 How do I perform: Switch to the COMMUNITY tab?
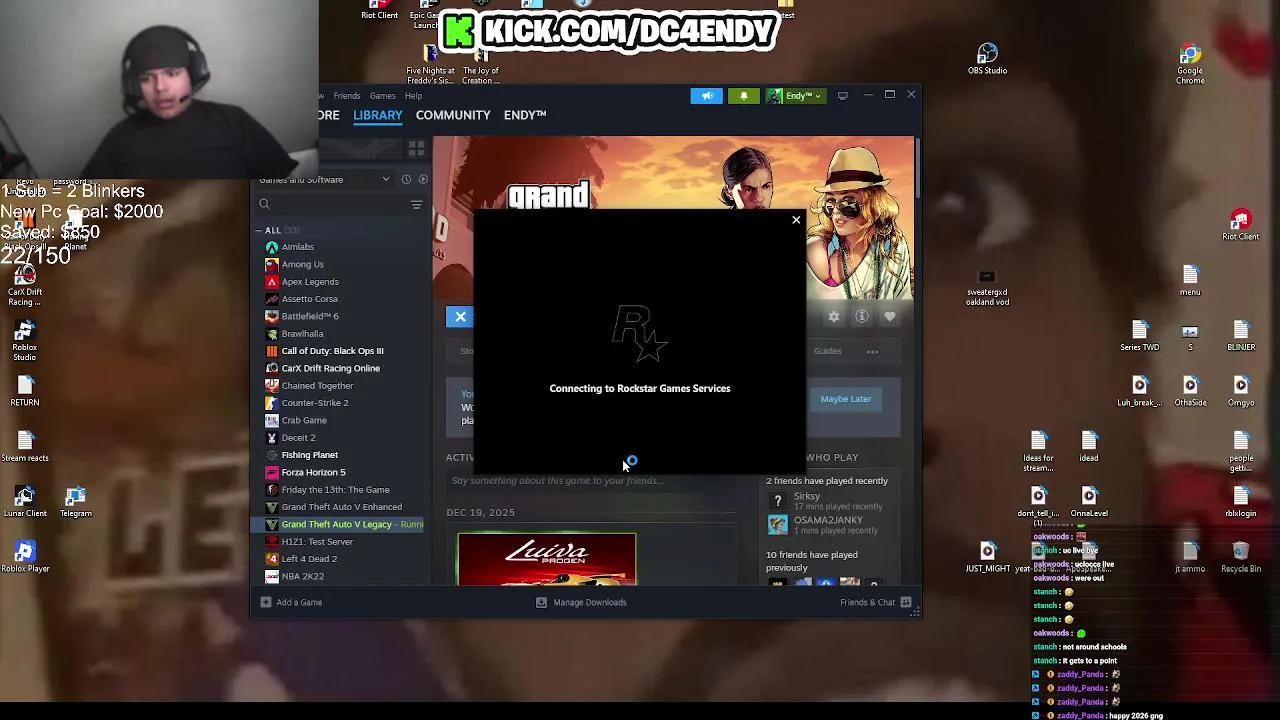point(453,115)
